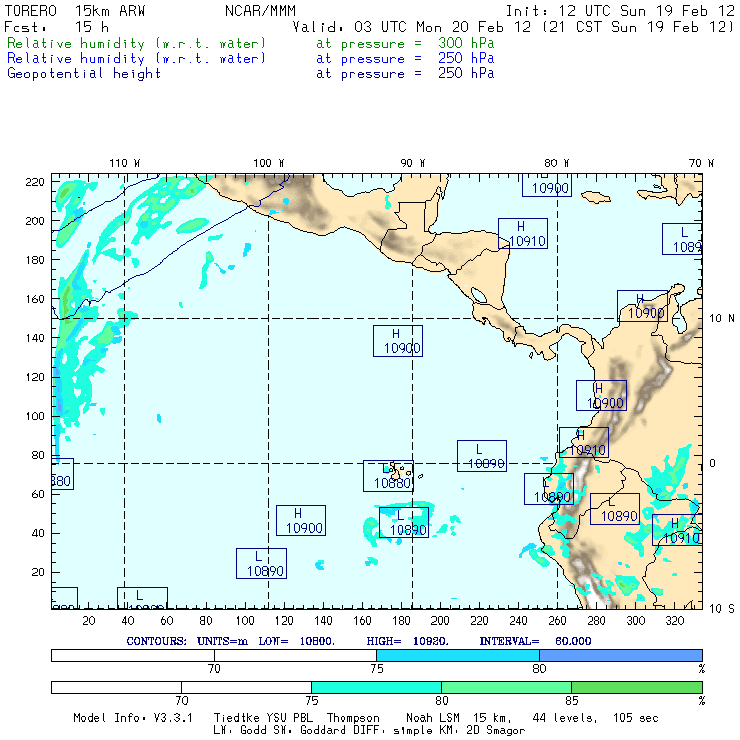Click the 'Thompson' microphysics text
Image resolution: width=740 pixels, height=740 pixels.
(353, 718)
